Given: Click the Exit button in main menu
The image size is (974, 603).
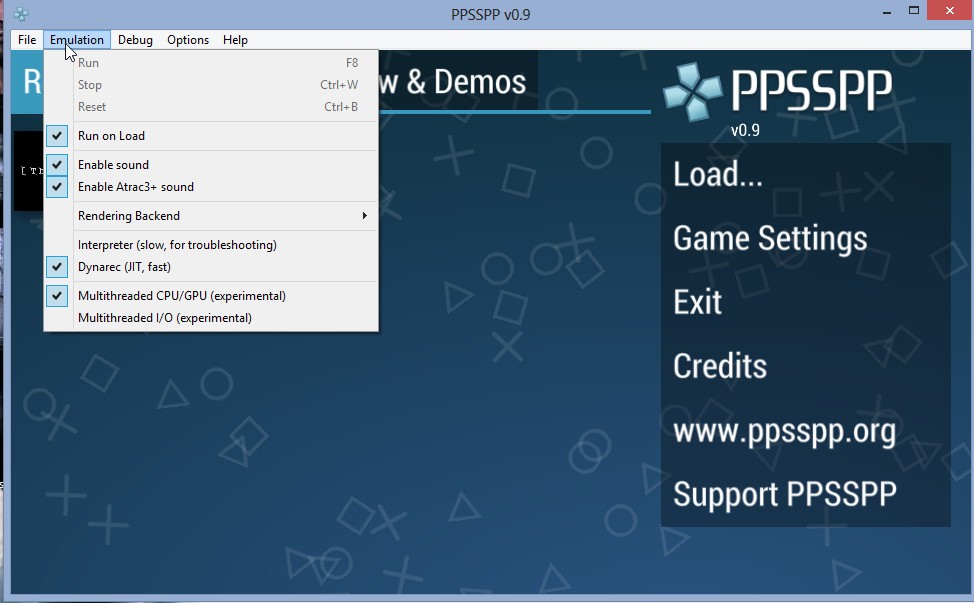Looking at the screenshot, I should pyautogui.click(x=697, y=302).
